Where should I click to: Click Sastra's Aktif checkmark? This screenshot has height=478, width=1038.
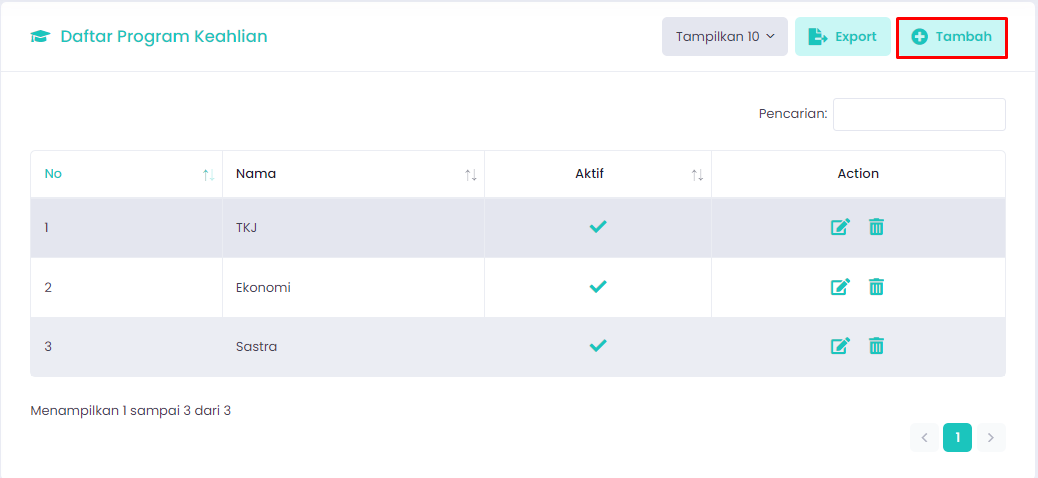pyautogui.click(x=598, y=346)
